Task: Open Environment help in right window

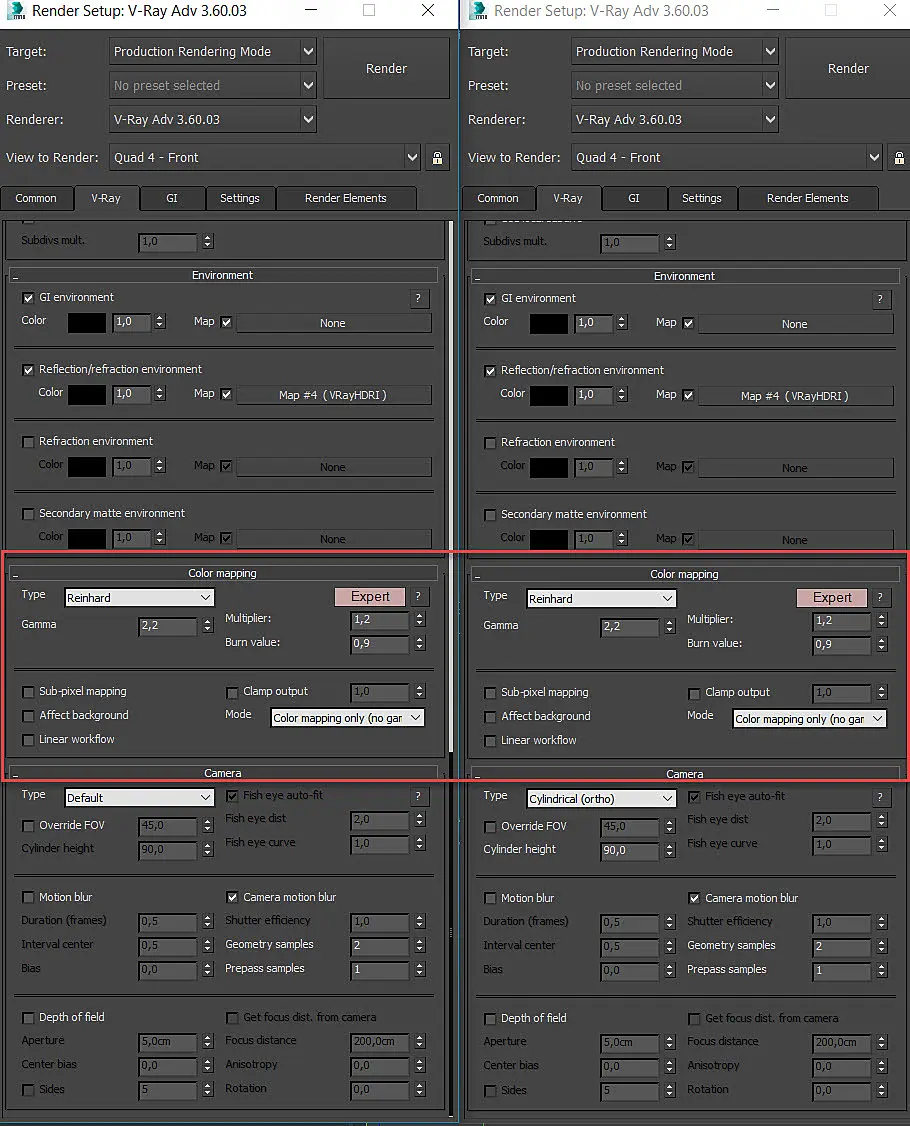Action: coord(880,299)
